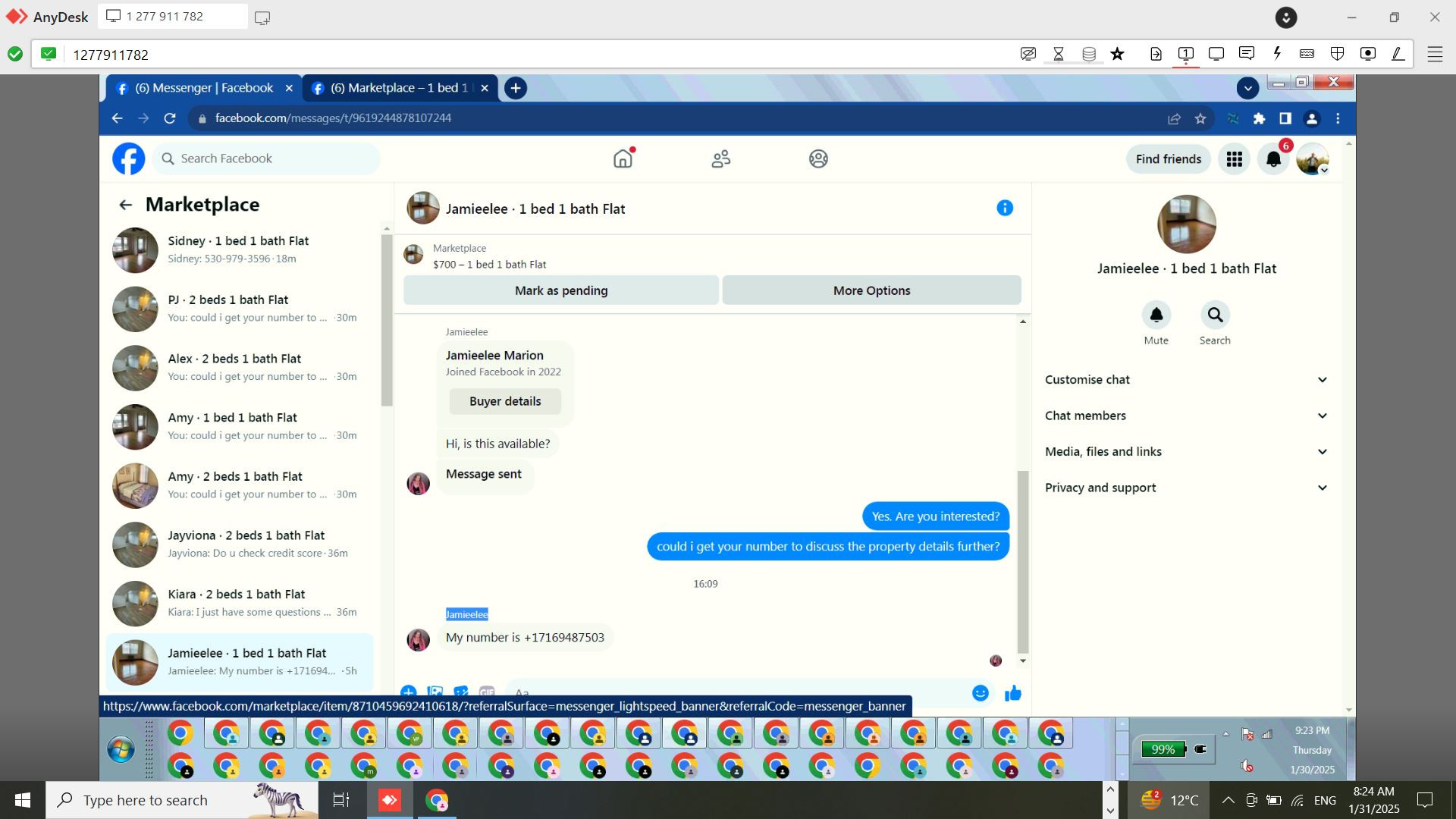Click the Mark as pending button

click(x=561, y=290)
